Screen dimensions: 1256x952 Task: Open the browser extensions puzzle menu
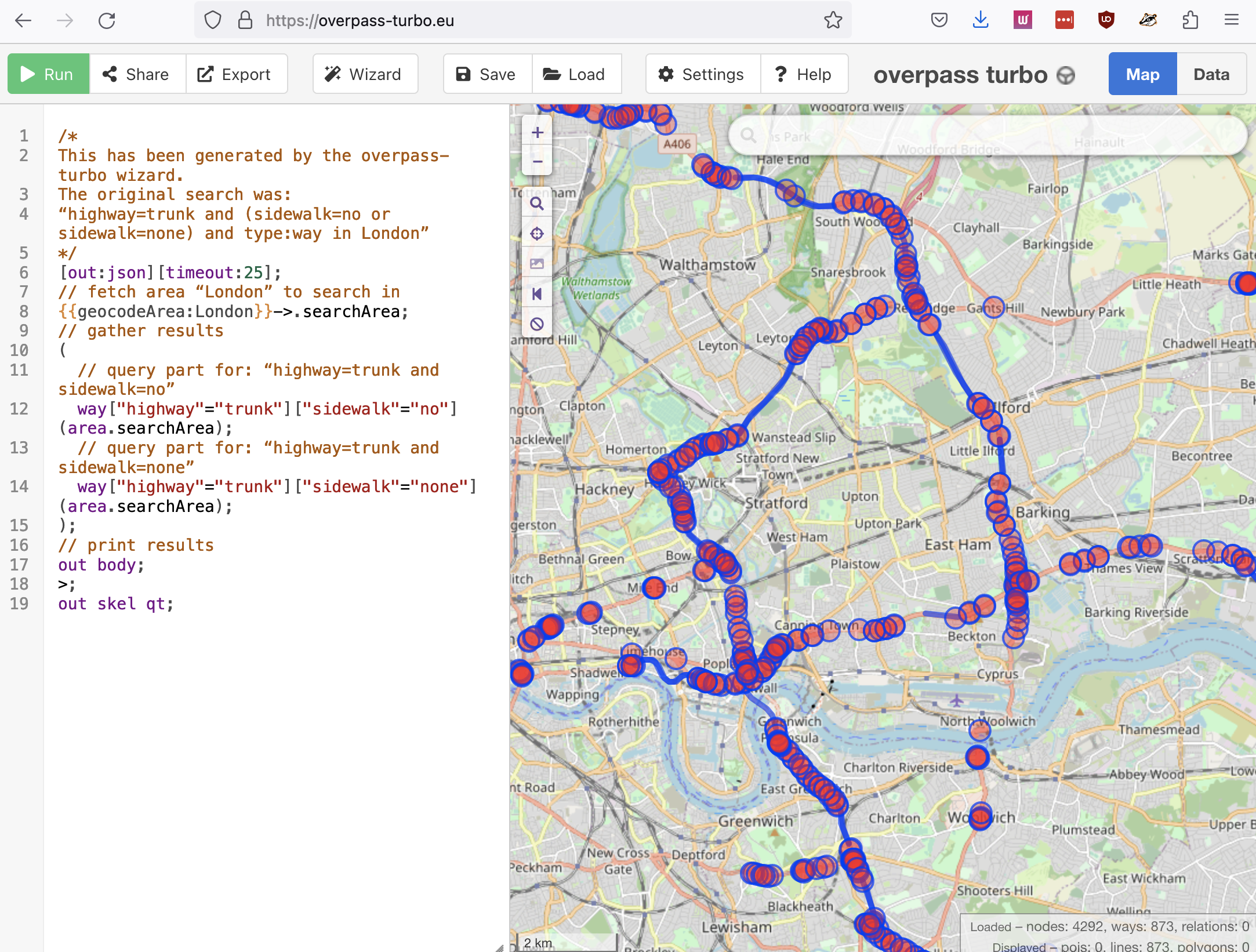tap(1190, 20)
